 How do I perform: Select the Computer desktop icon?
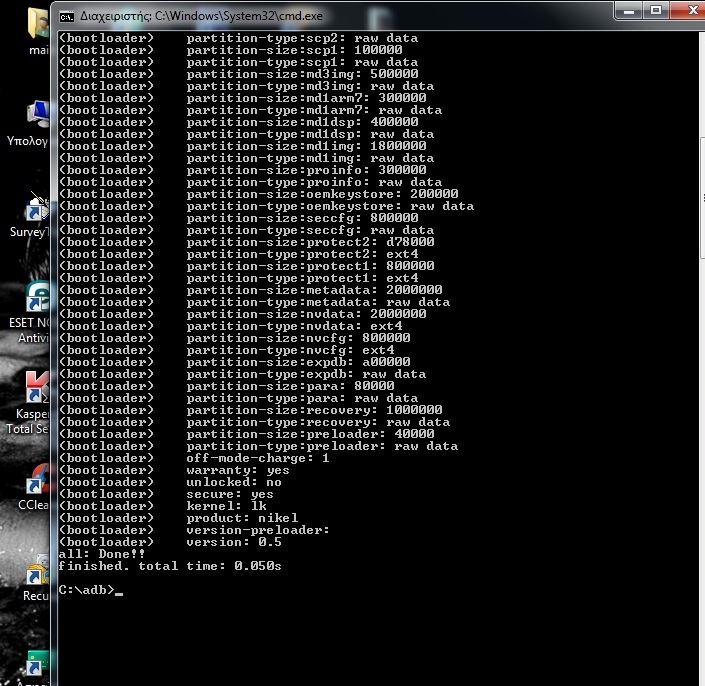[38, 115]
